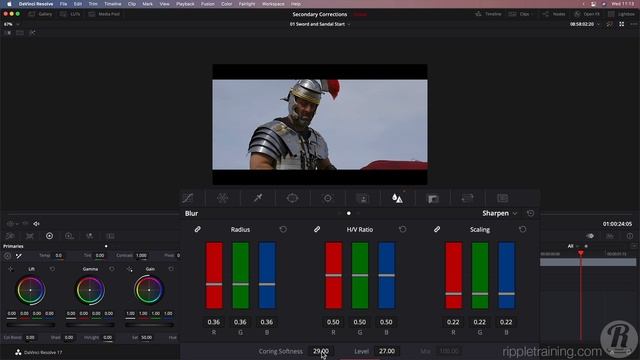Reset the Scaling controls
The width and height of the screenshot is (640, 360).
tap(522, 229)
